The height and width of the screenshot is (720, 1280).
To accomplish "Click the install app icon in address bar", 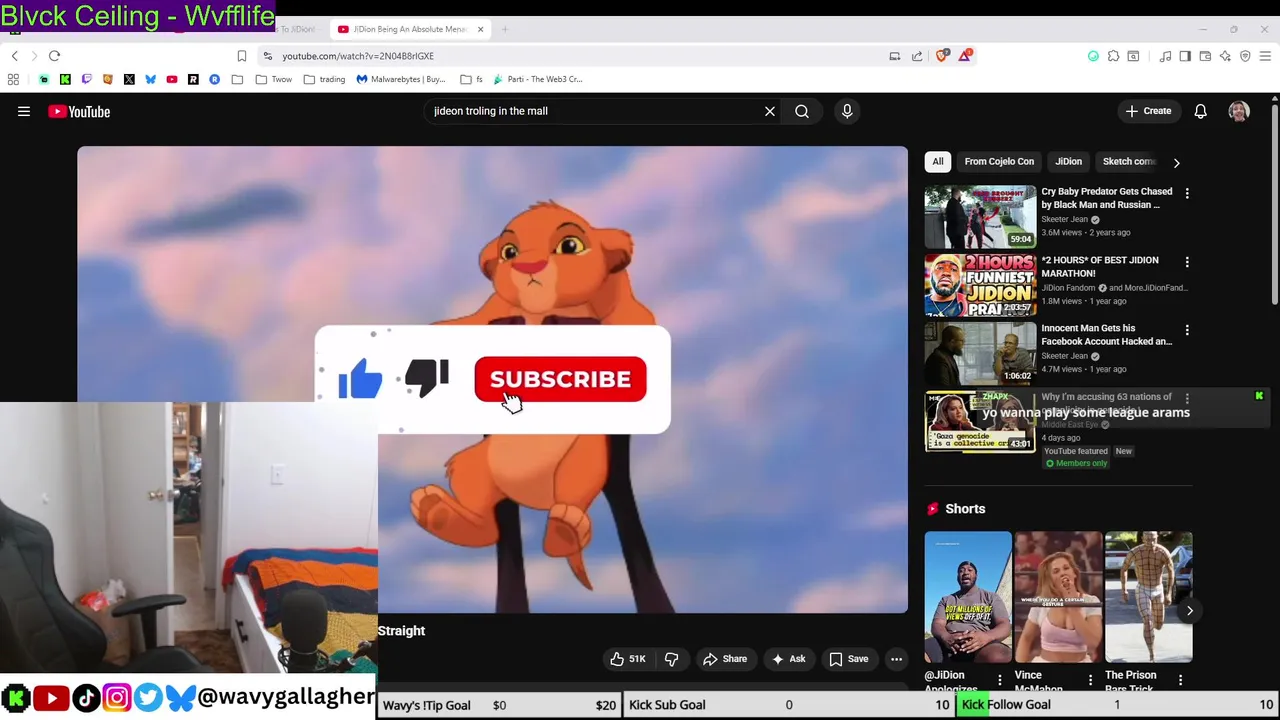I will (895, 56).
